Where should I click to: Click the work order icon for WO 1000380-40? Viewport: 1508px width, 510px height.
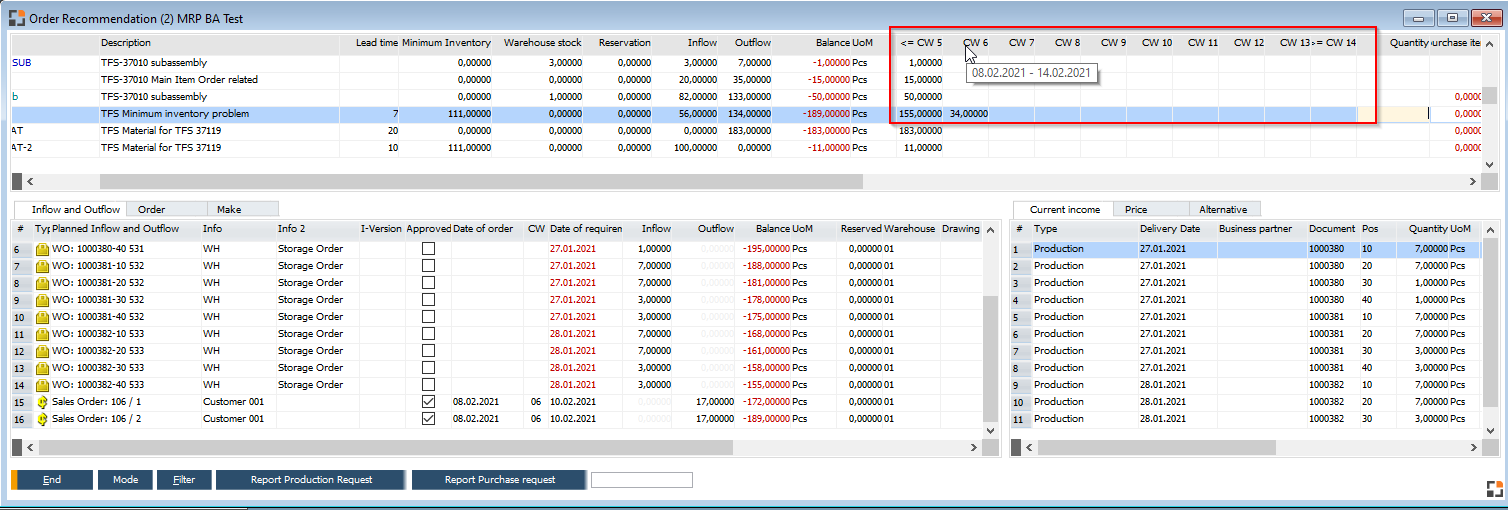point(43,249)
